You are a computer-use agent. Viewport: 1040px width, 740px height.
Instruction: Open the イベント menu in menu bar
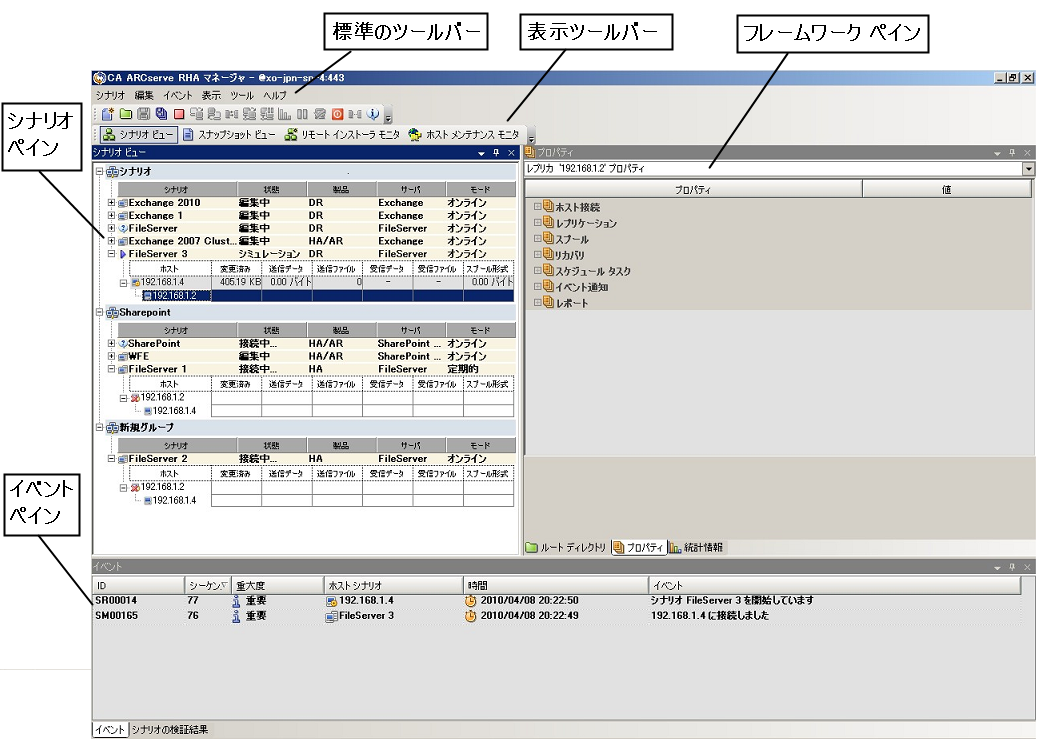(177, 95)
